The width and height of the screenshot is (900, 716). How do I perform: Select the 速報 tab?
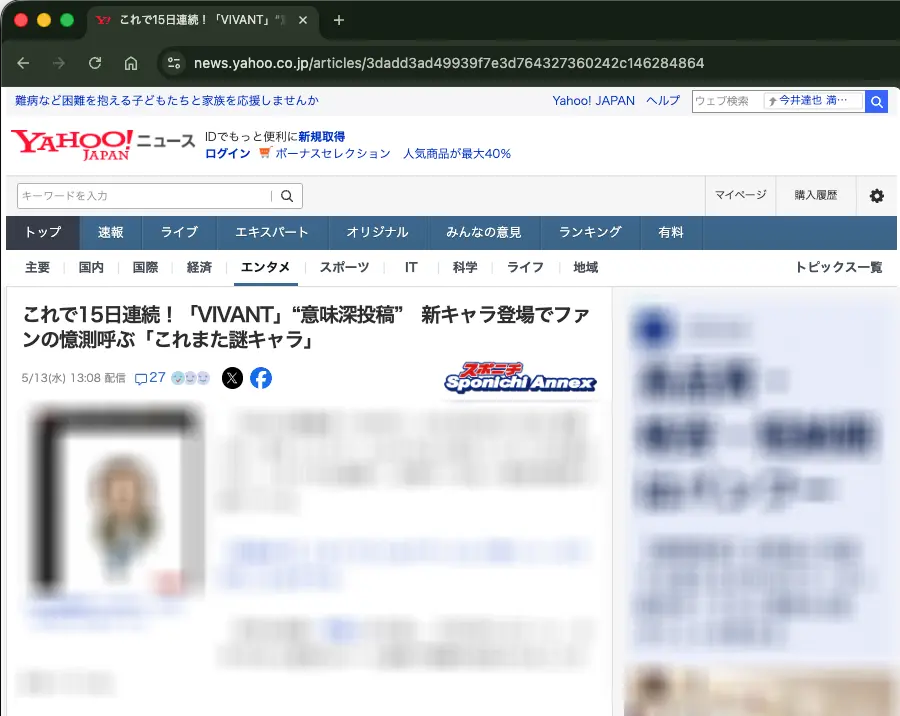[x=111, y=233]
